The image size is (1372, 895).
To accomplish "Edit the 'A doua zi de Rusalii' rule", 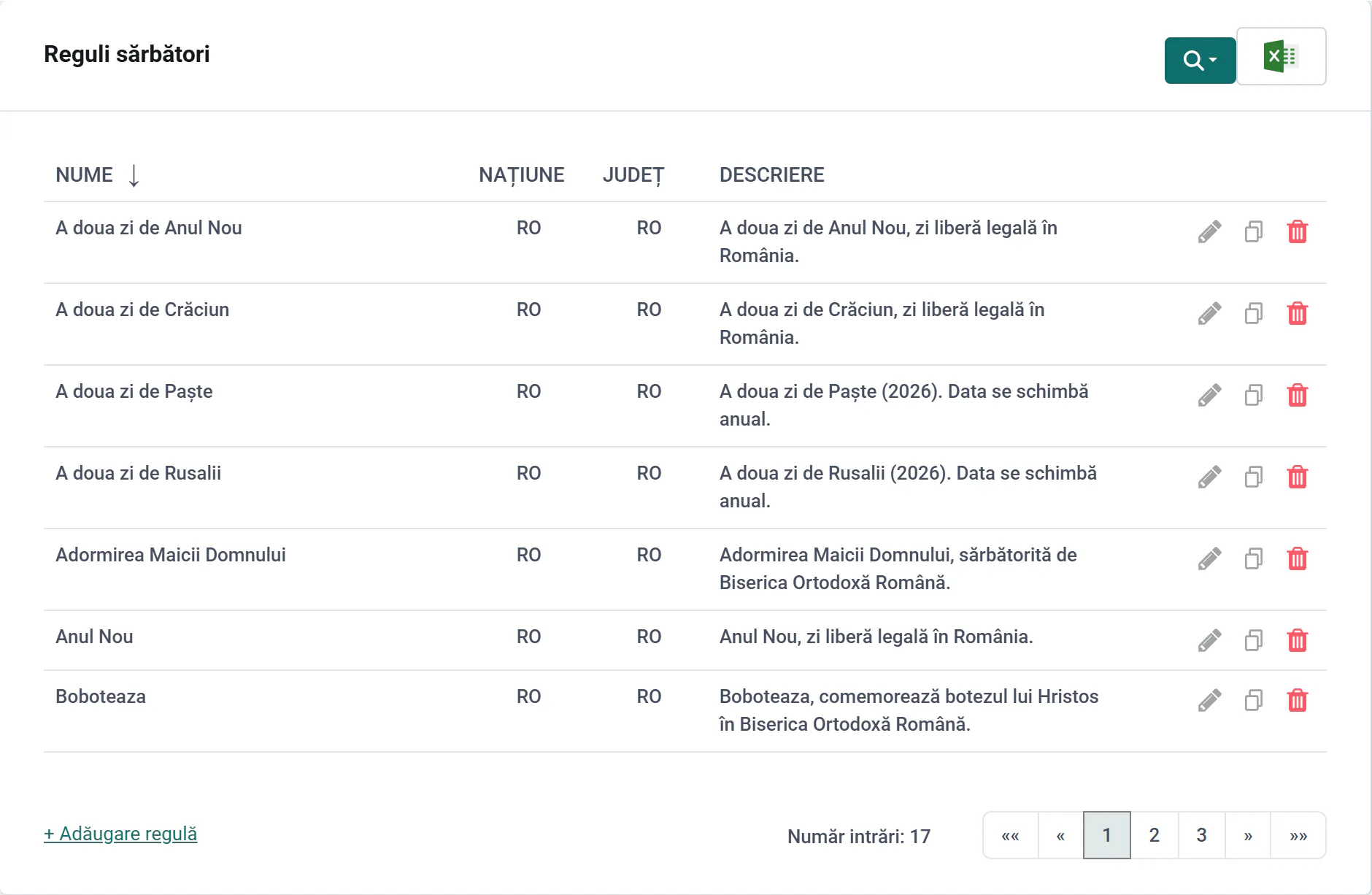I will (1209, 477).
